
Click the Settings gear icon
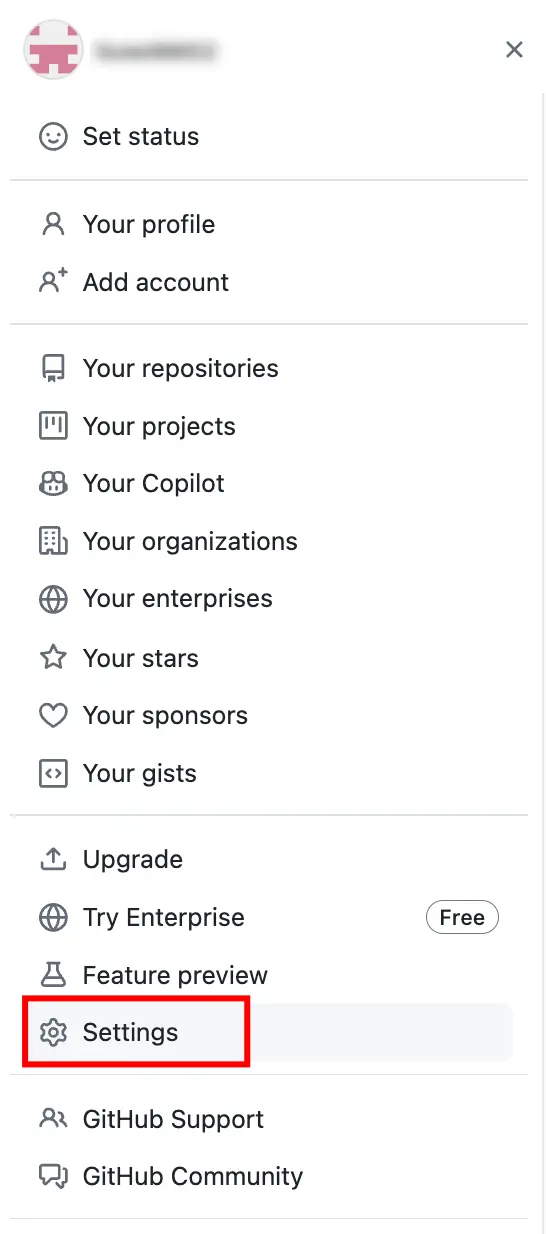(53, 1032)
